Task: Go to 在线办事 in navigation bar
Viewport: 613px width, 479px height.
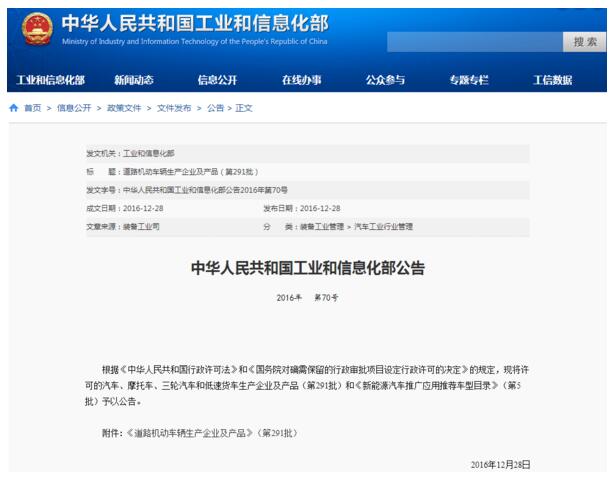Action: coord(301,80)
